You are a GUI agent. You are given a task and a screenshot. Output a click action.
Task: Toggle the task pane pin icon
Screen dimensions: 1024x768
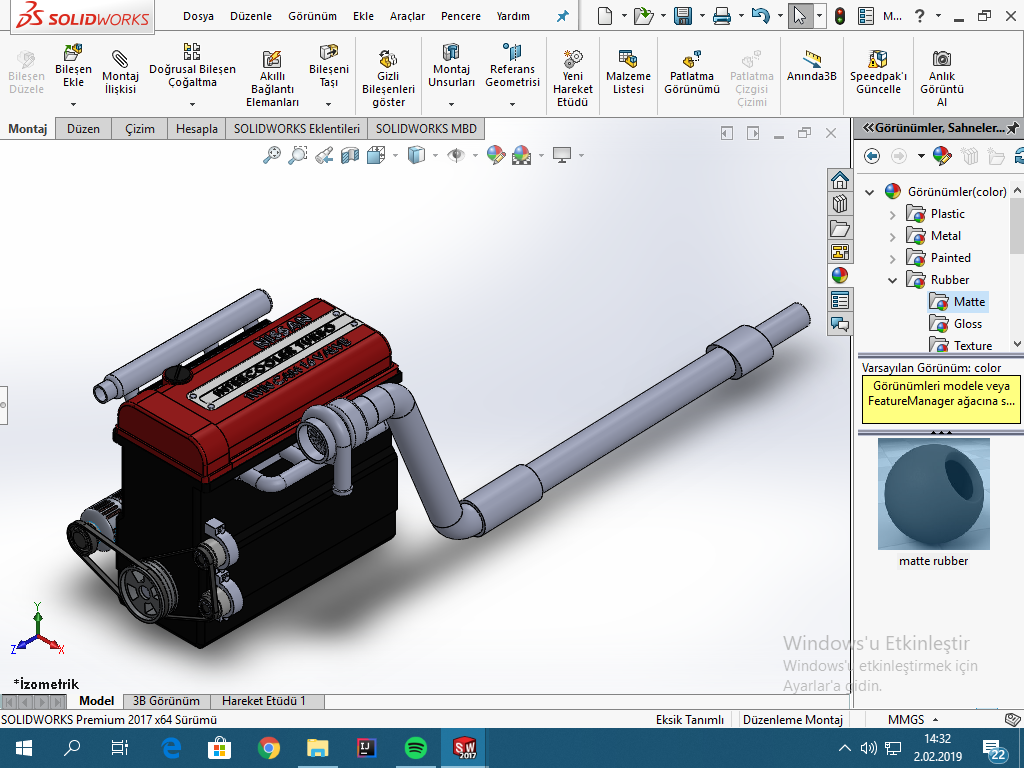click(1013, 128)
